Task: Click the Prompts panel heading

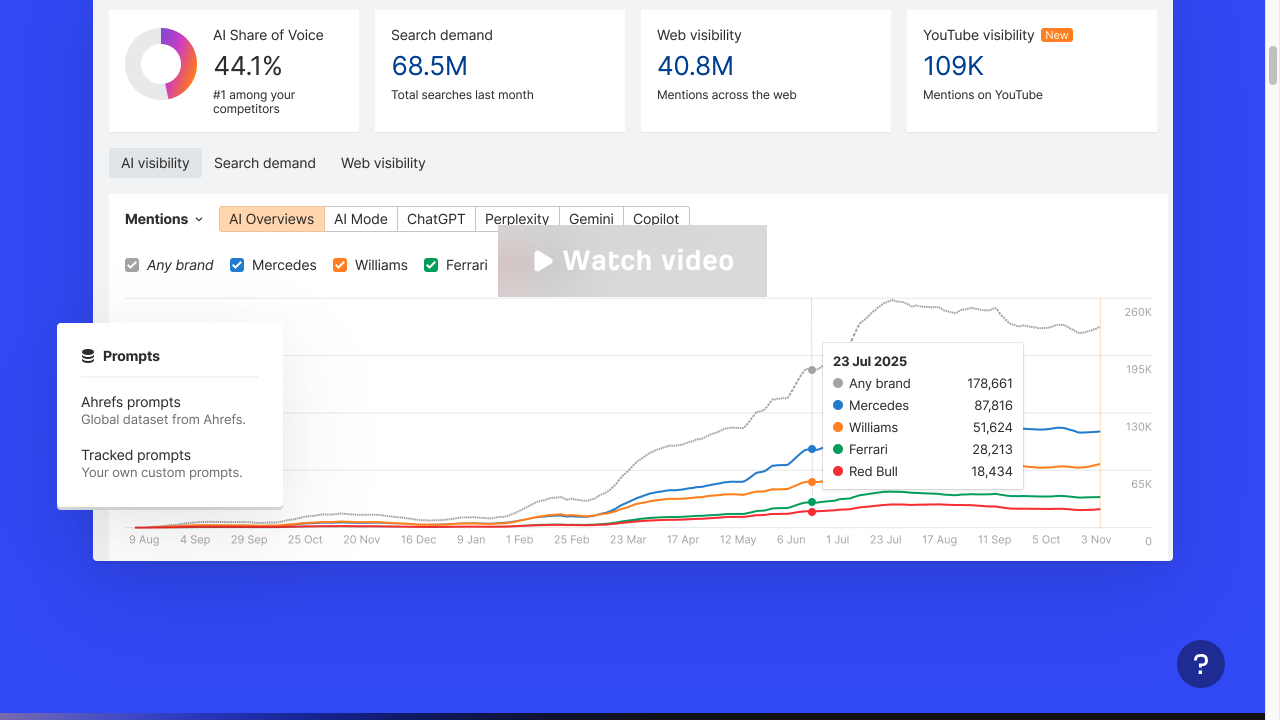Action: [131, 356]
